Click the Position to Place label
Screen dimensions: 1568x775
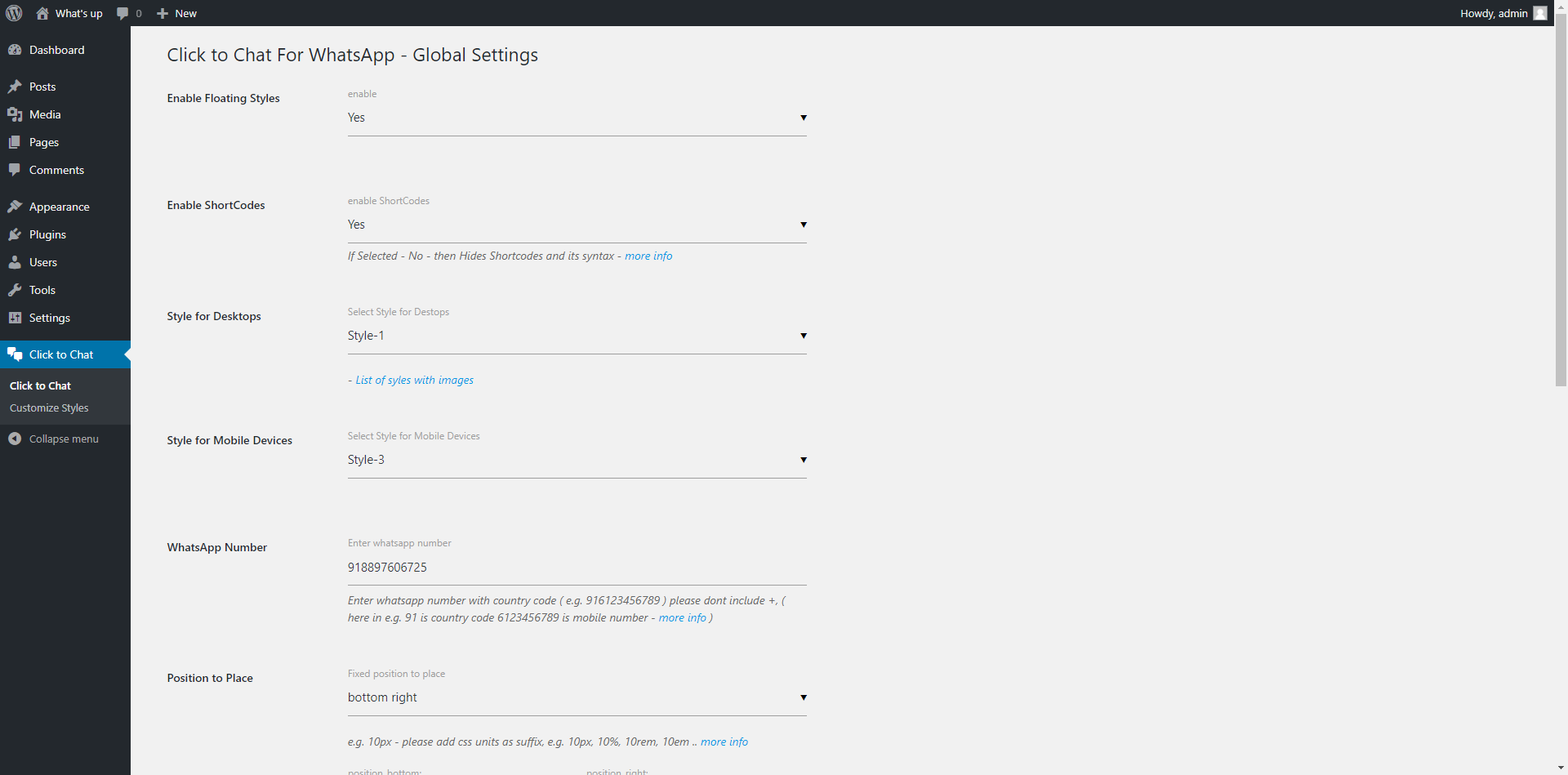[210, 678]
